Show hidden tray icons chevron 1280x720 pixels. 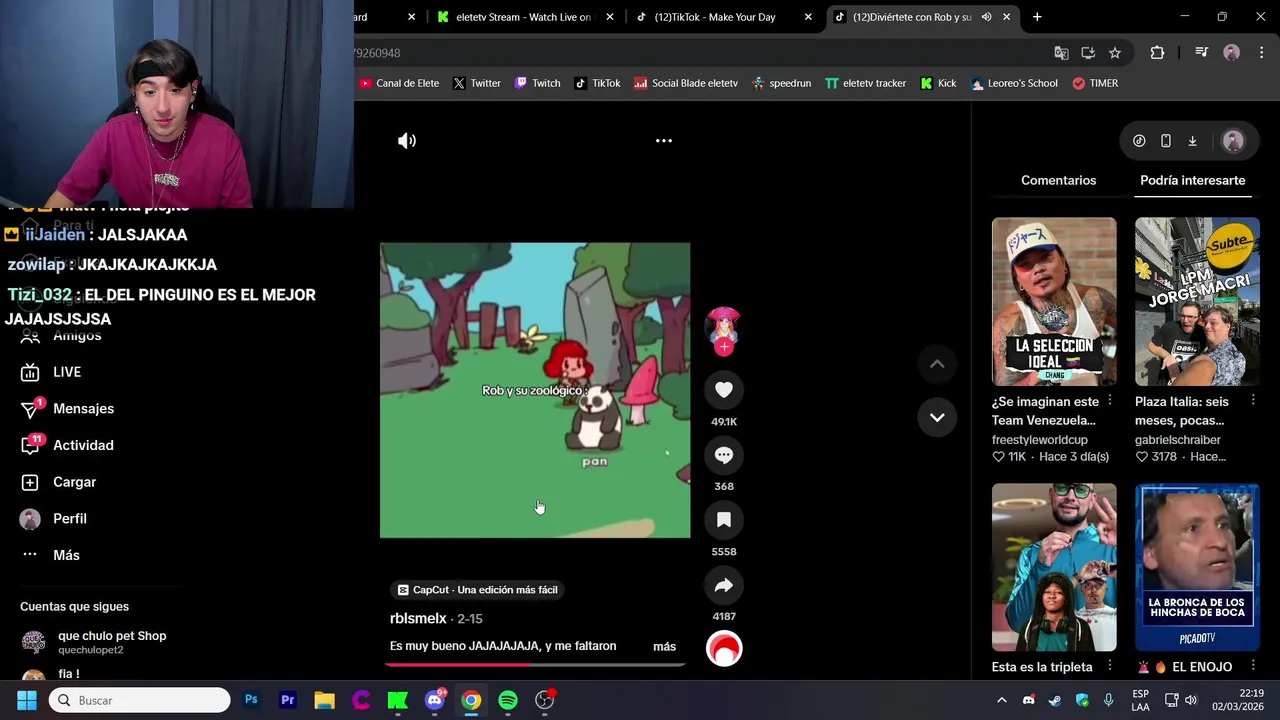pyautogui.click(x=1002, y=700)
